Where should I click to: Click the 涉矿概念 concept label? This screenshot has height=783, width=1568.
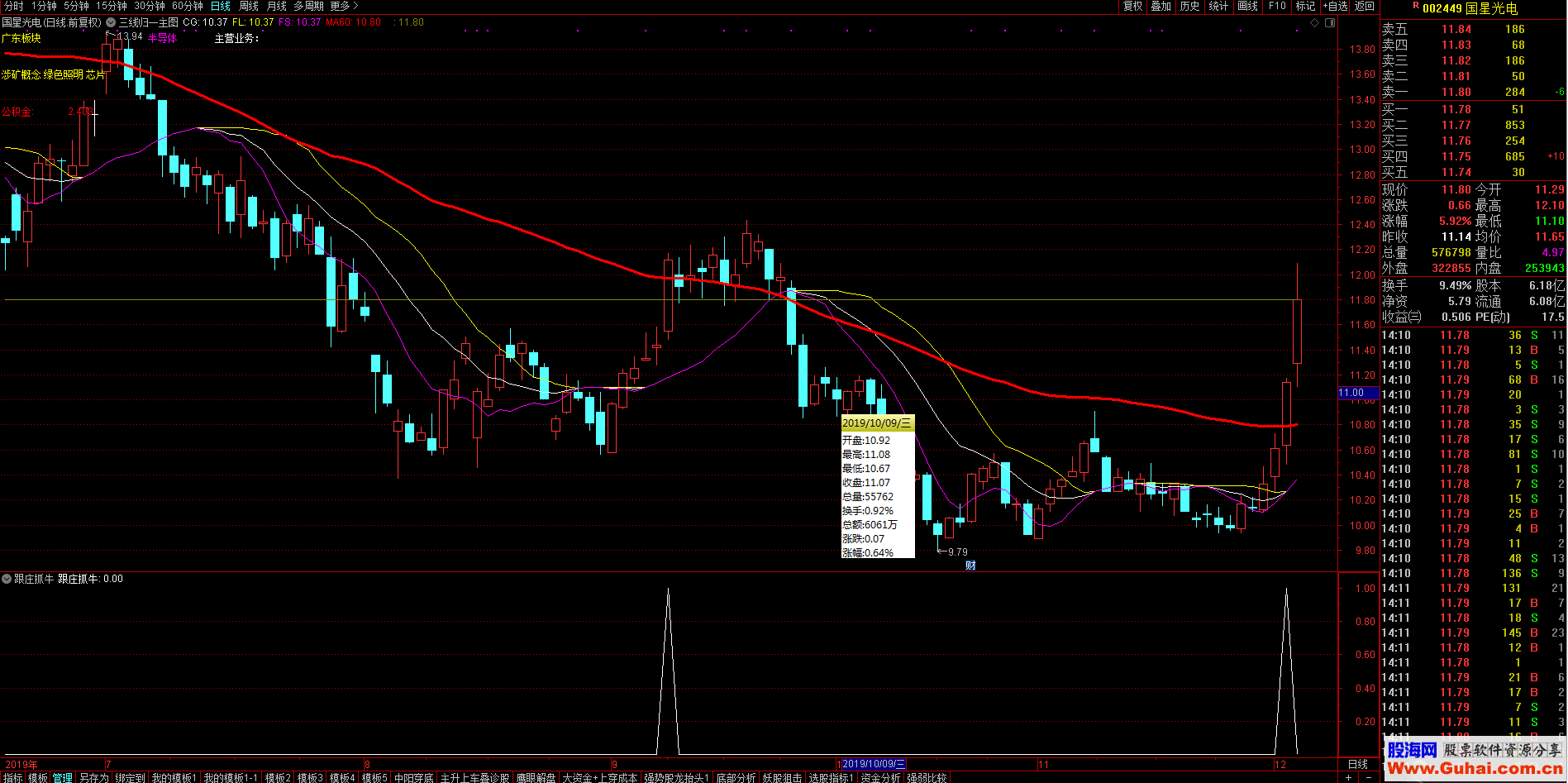coord(21,74)
